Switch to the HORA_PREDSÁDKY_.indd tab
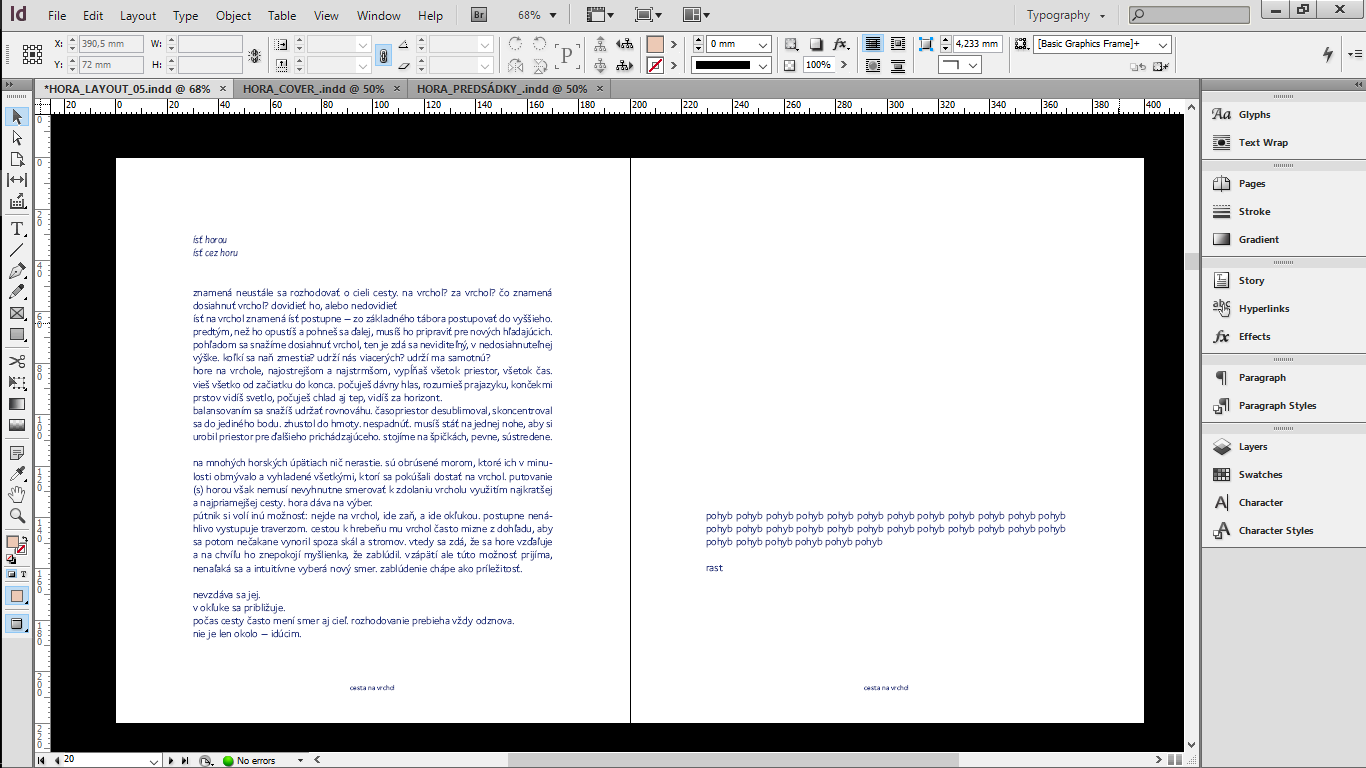 point(502,89)
